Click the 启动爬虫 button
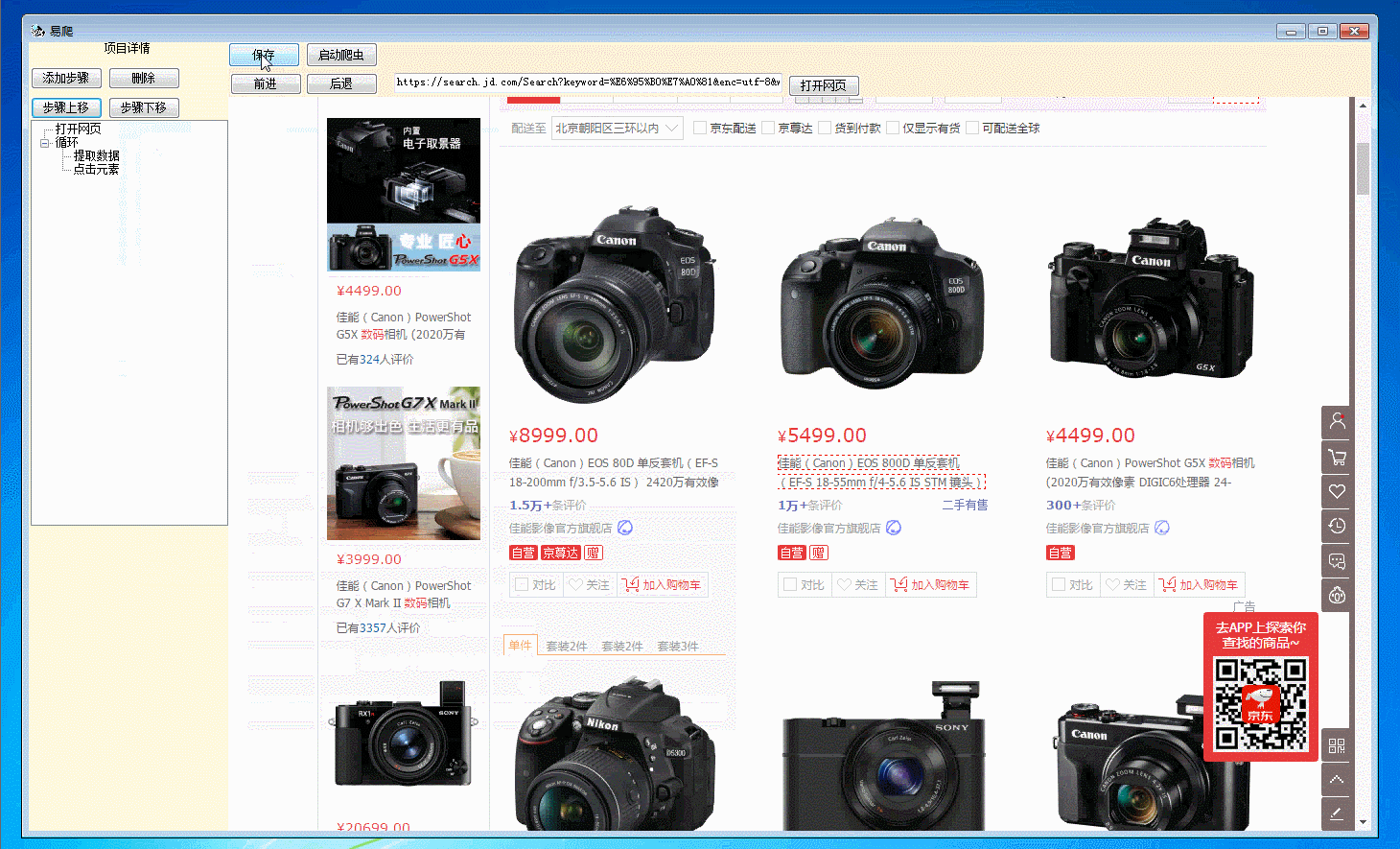Image resolution: width=1400 pixels, height=849 pixels. 341,55
